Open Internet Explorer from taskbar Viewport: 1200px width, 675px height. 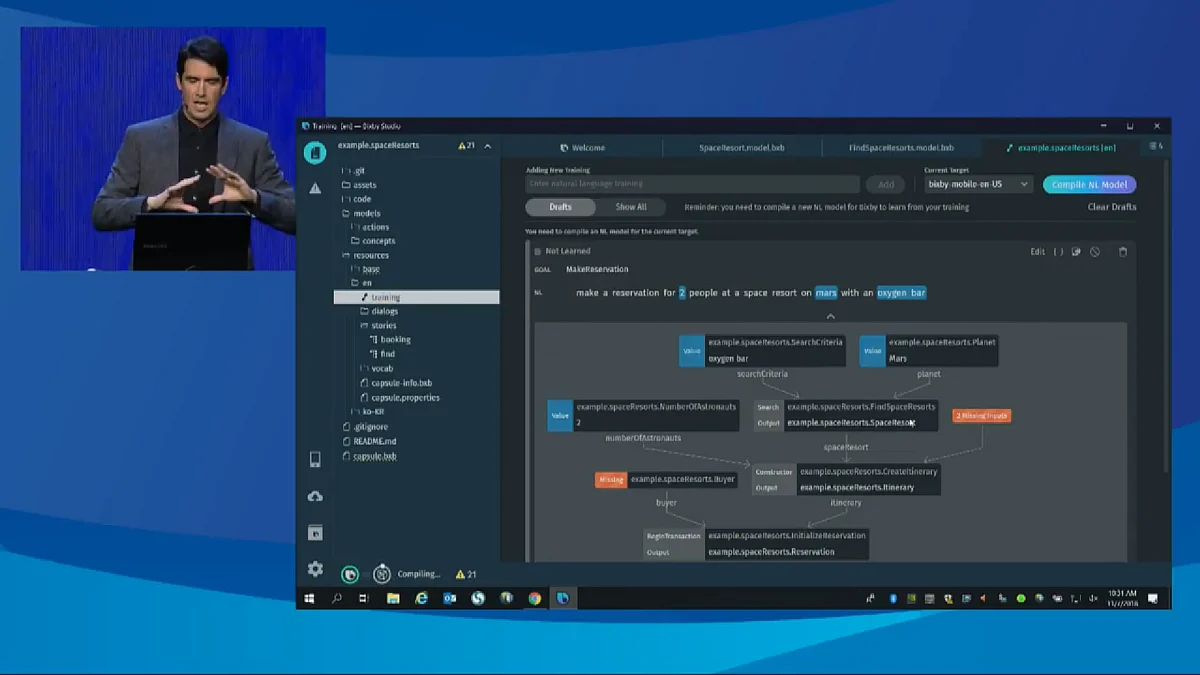(422, 598)
